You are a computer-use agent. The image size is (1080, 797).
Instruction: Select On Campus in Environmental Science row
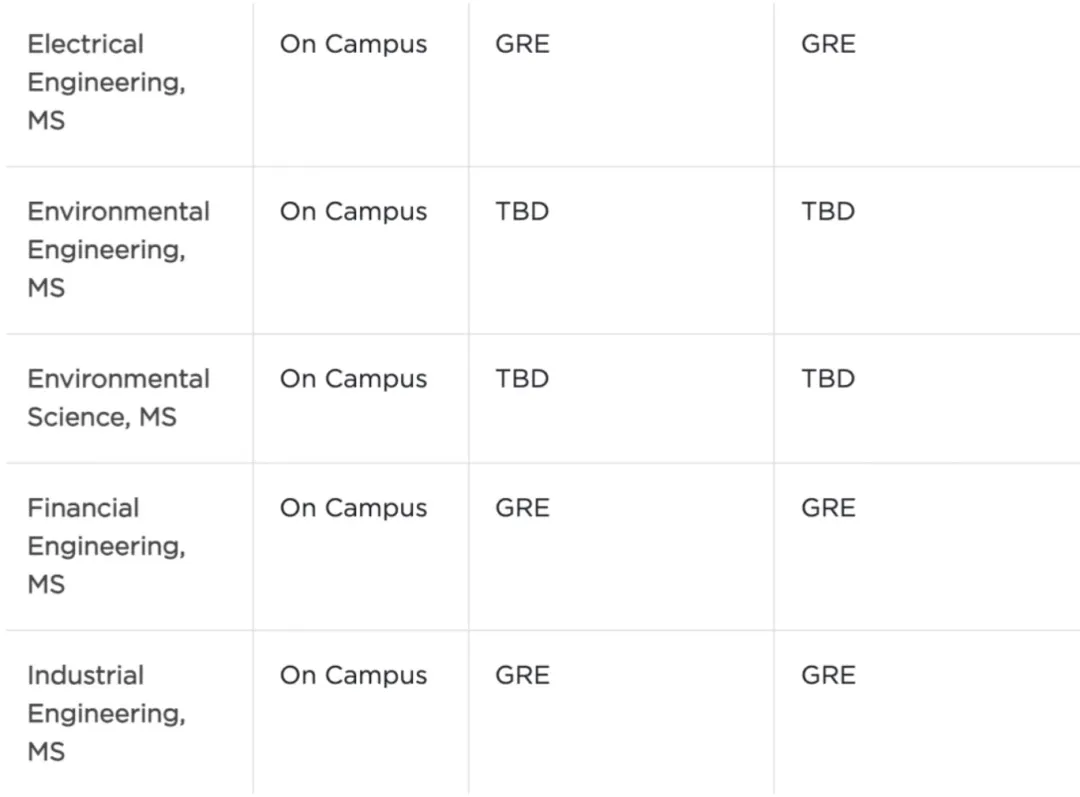(x=353, y=379)
